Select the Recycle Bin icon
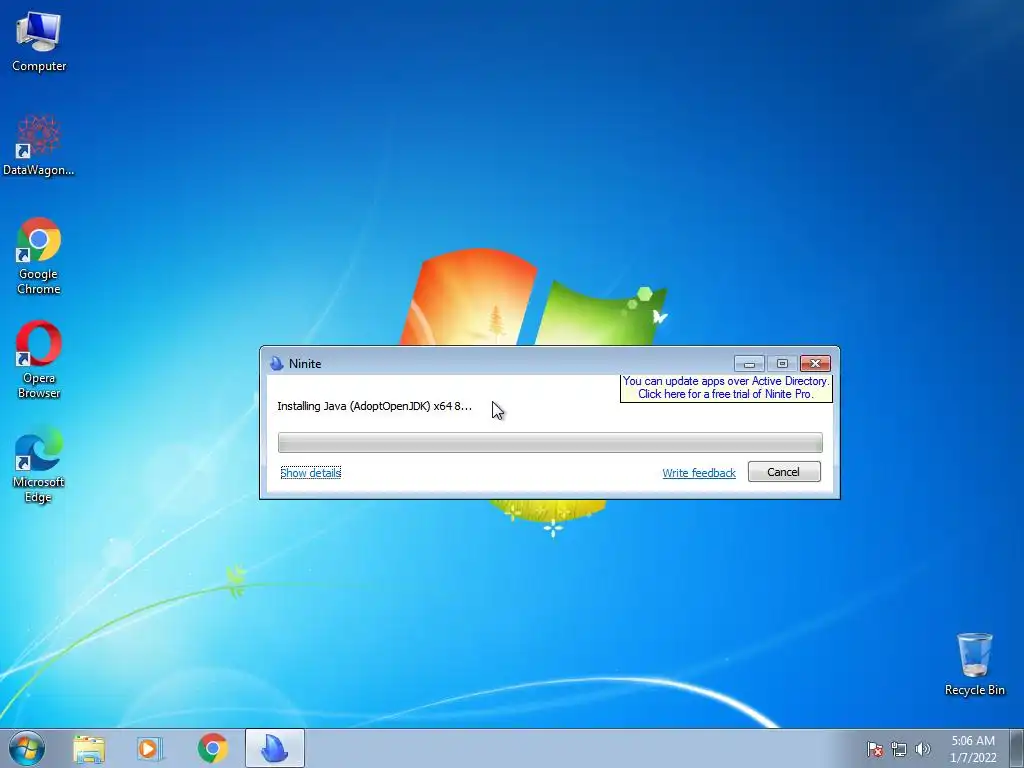The image size is (1024, 768). click(x=974, y=664)
